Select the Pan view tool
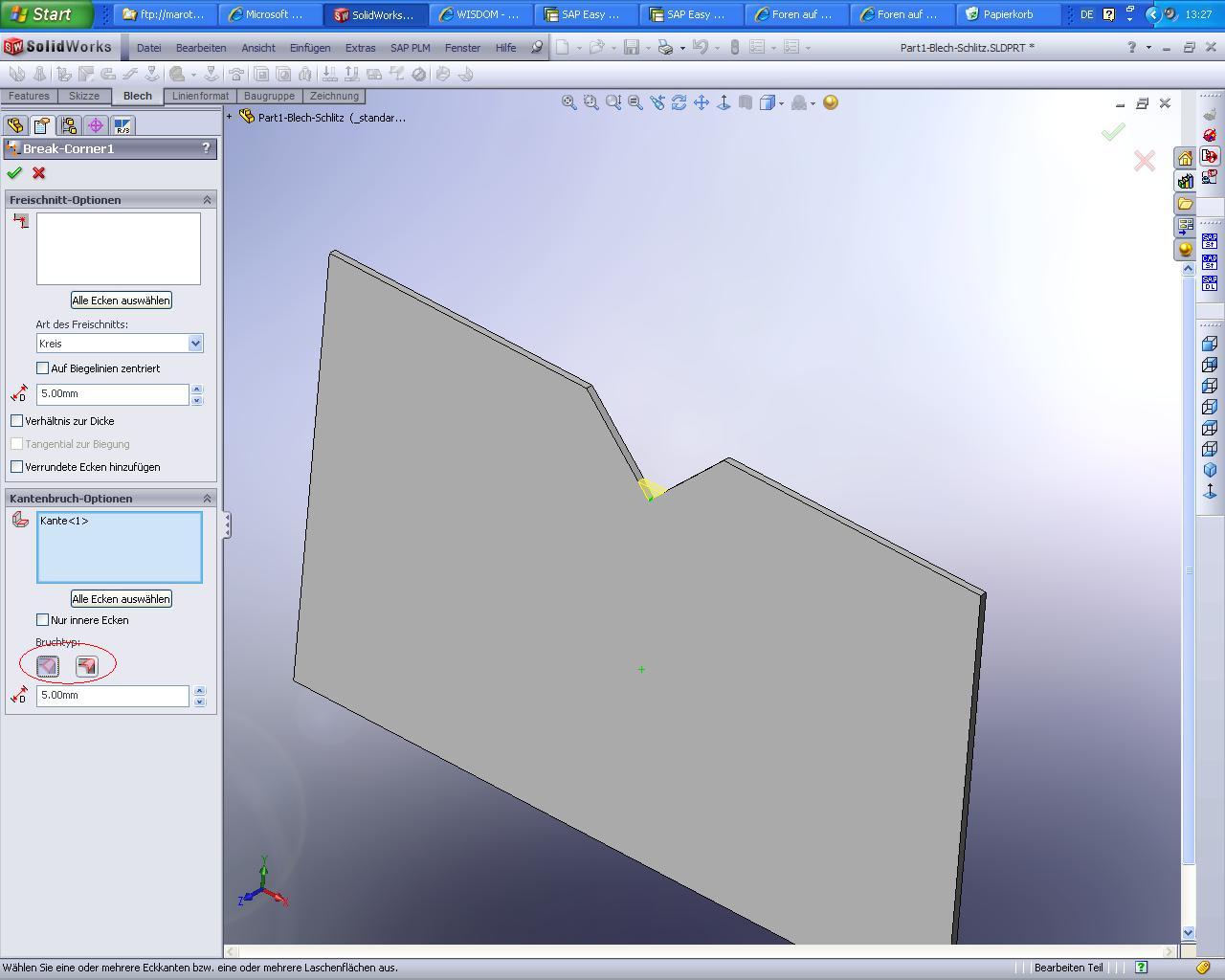The image size is (1225, 980). point(702,102)
